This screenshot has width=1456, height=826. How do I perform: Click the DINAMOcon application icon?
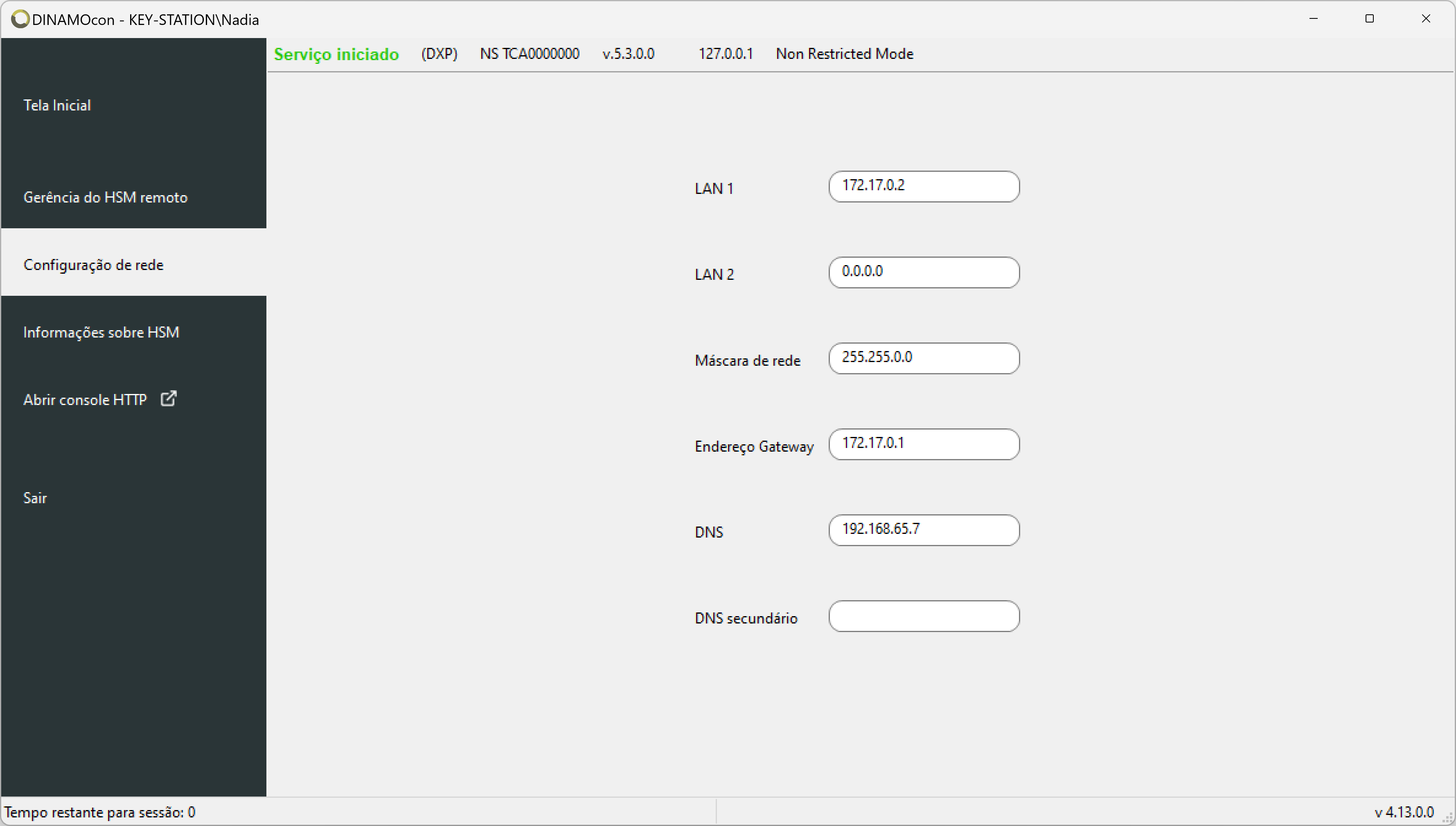(x=16, y=17)
